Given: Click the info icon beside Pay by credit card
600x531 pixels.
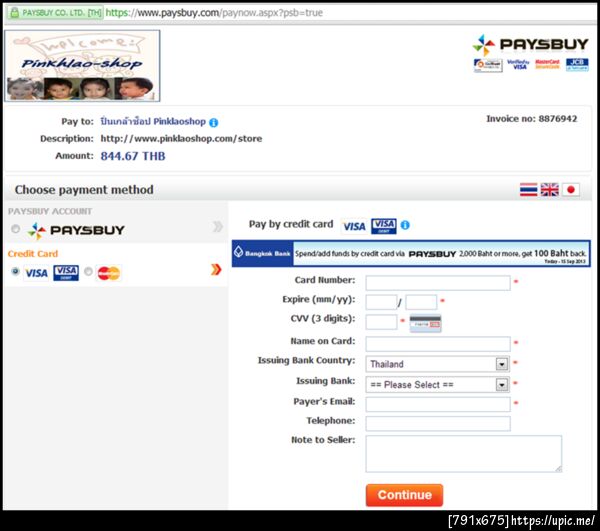Looking at the screenshot, I should point(405,225).
